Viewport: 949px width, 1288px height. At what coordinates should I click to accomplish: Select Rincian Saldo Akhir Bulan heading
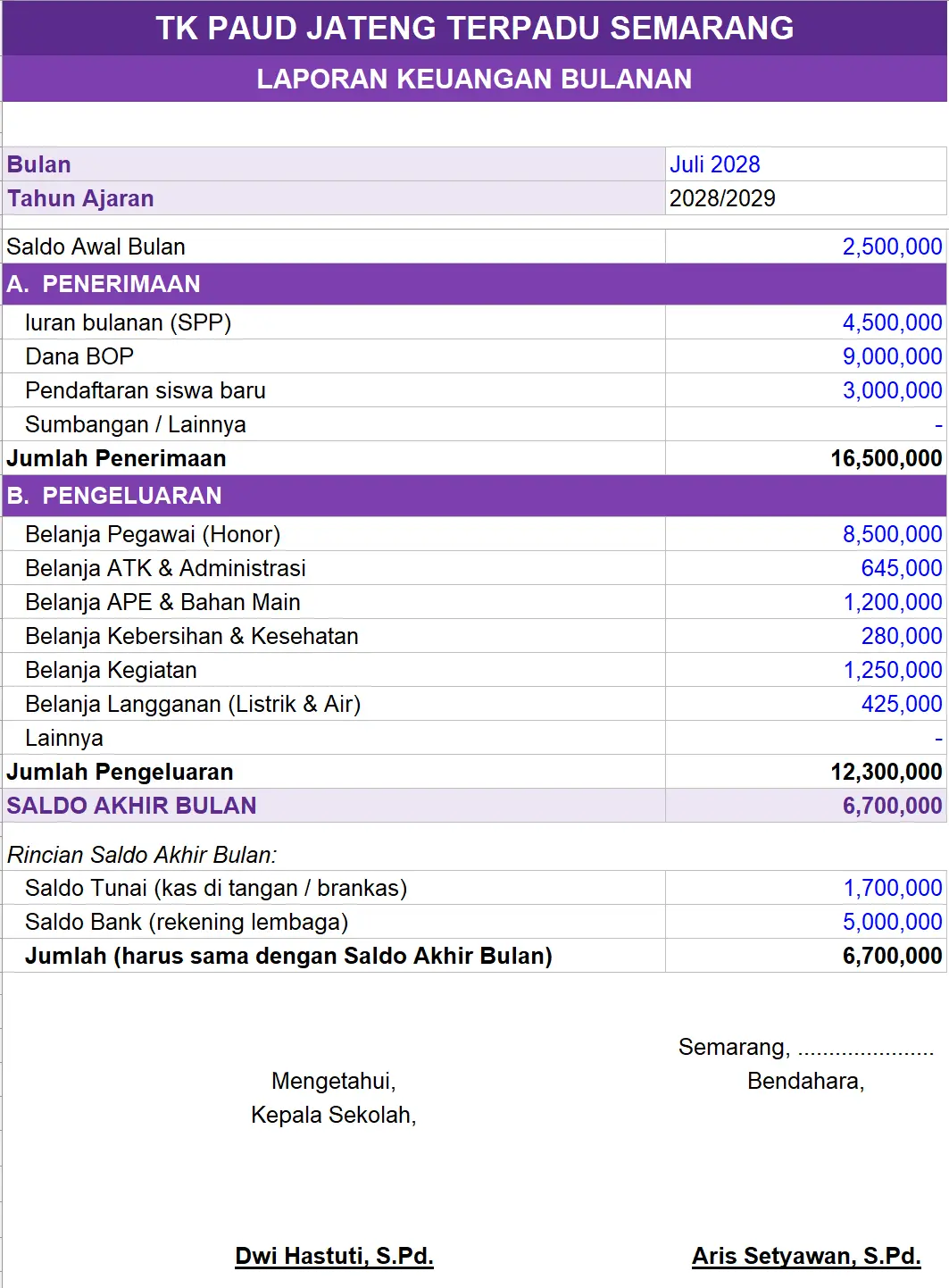point(142,855)
